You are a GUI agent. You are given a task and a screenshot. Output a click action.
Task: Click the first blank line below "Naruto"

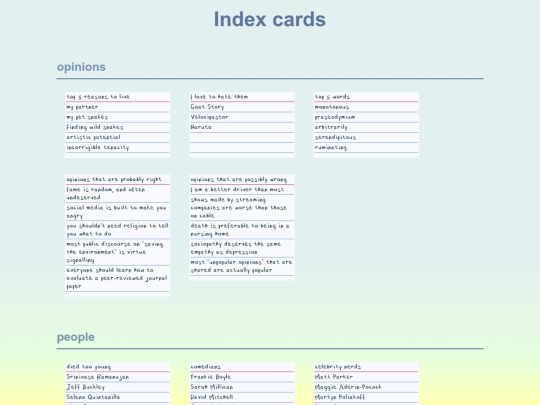coord(242,137)
